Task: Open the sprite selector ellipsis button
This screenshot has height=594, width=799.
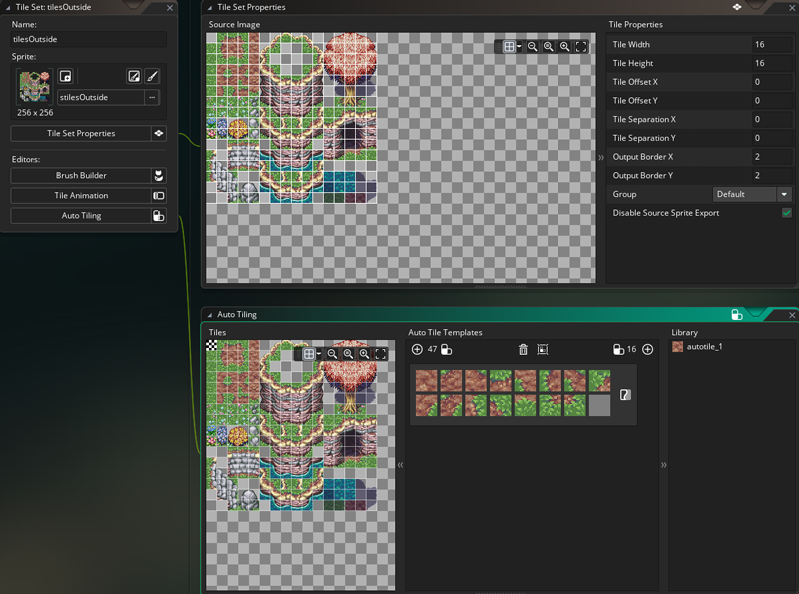Action: [152, 97]
